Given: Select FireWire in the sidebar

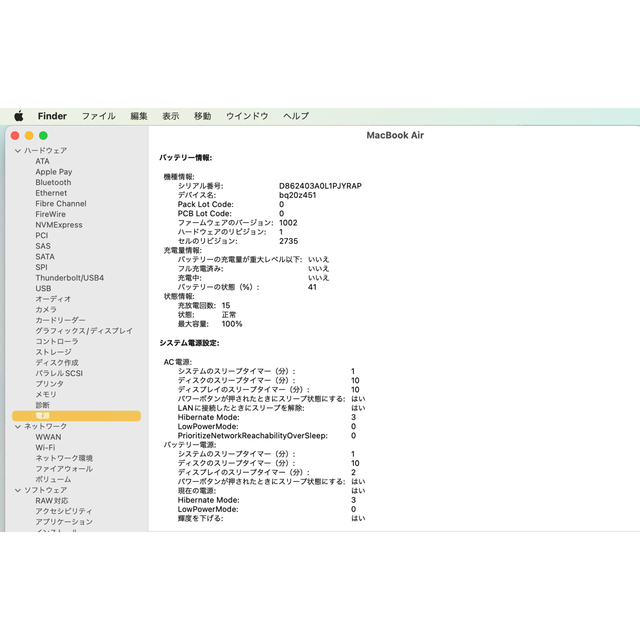Looking at the screenshot, I should click(x=50, y=214).
